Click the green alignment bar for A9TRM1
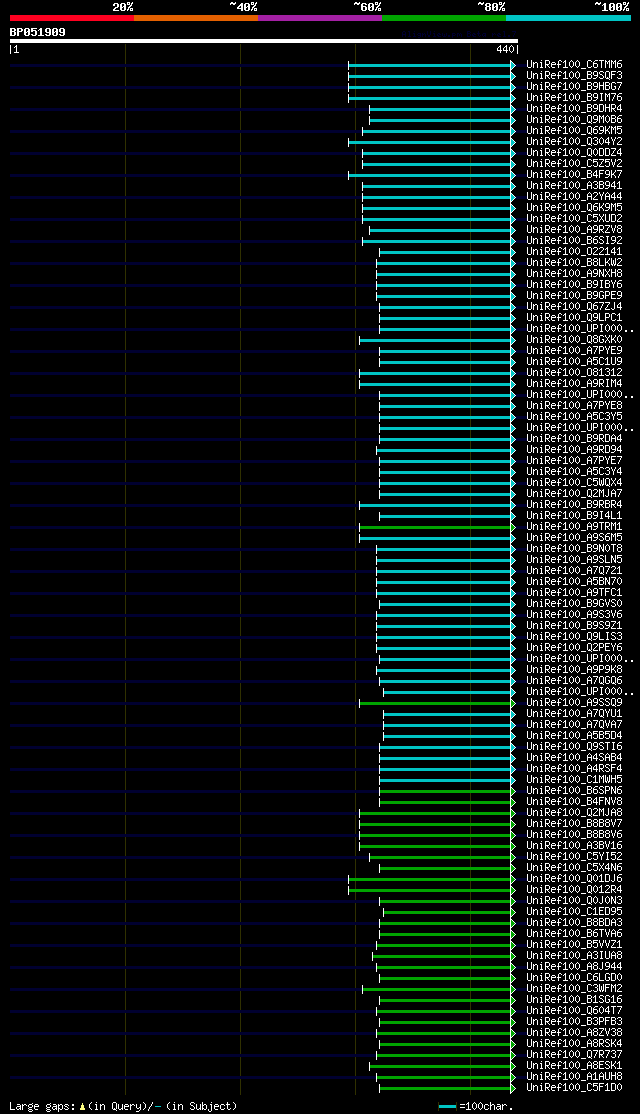Image resolution: width=640 pixels, height=1114 pixels. 436,527
